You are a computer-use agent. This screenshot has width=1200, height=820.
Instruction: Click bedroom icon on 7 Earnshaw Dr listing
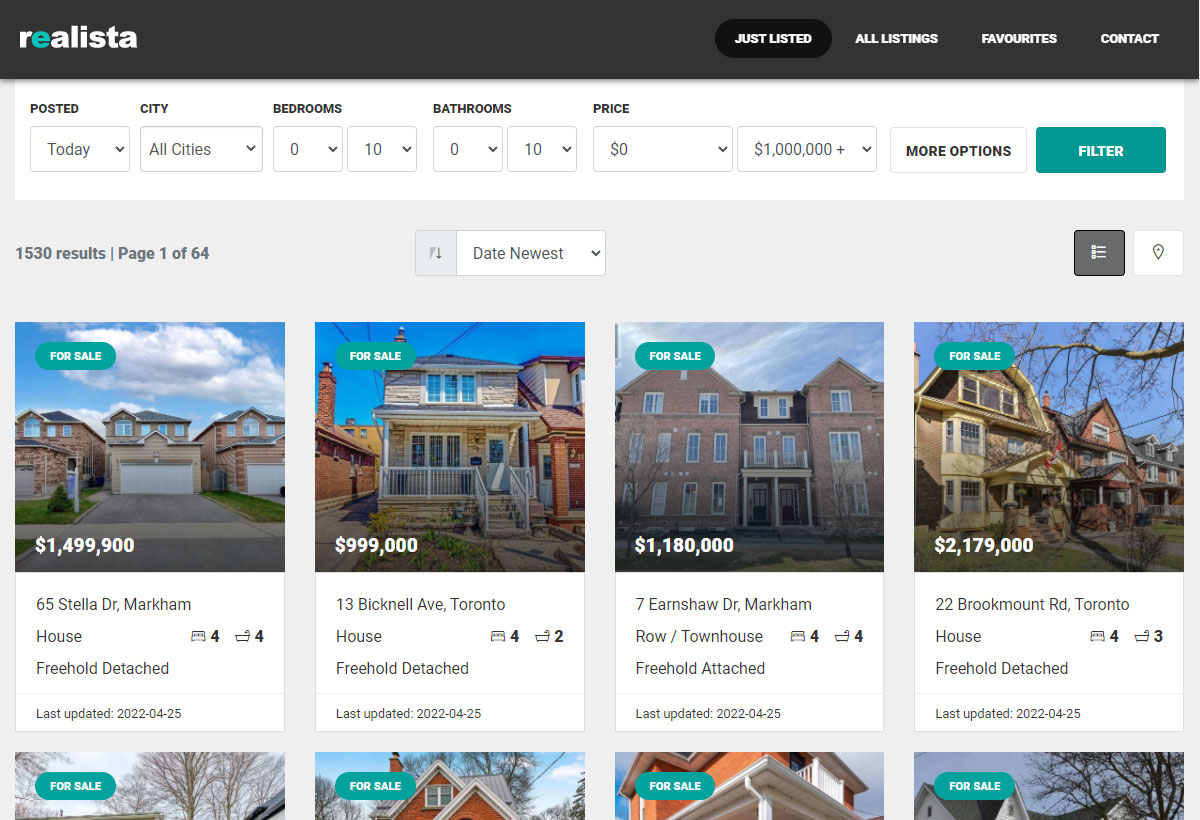[798, 636]
